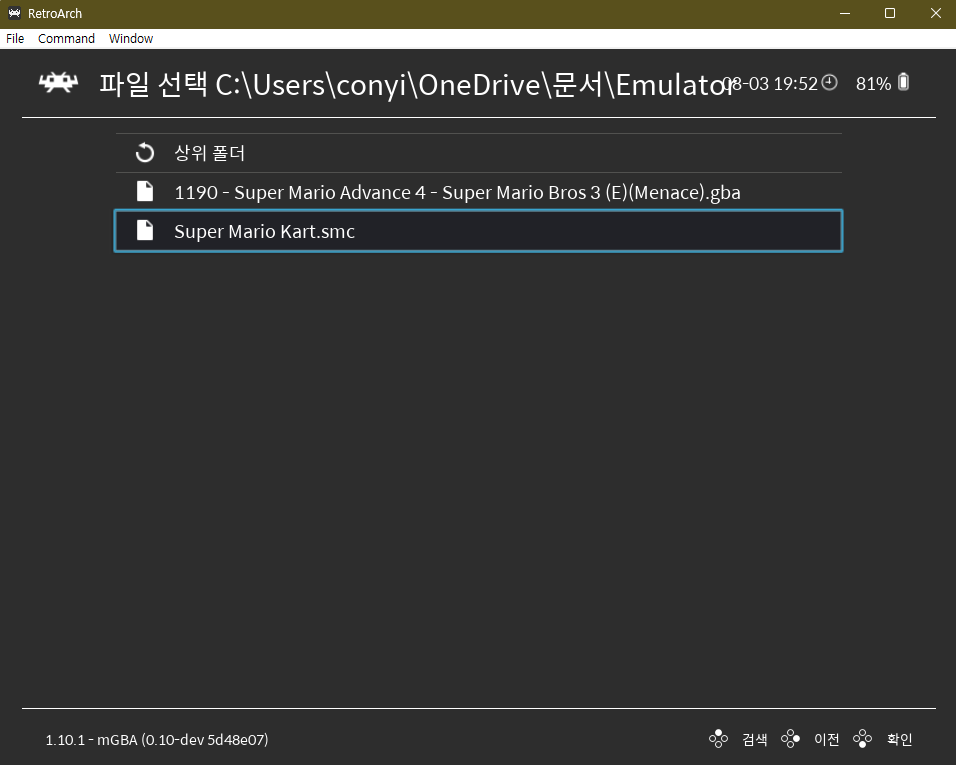The height and width of the screenshot is (765, 956).
Task: Click file icon of Super Mario Advance 4
Action: point(145,191)
